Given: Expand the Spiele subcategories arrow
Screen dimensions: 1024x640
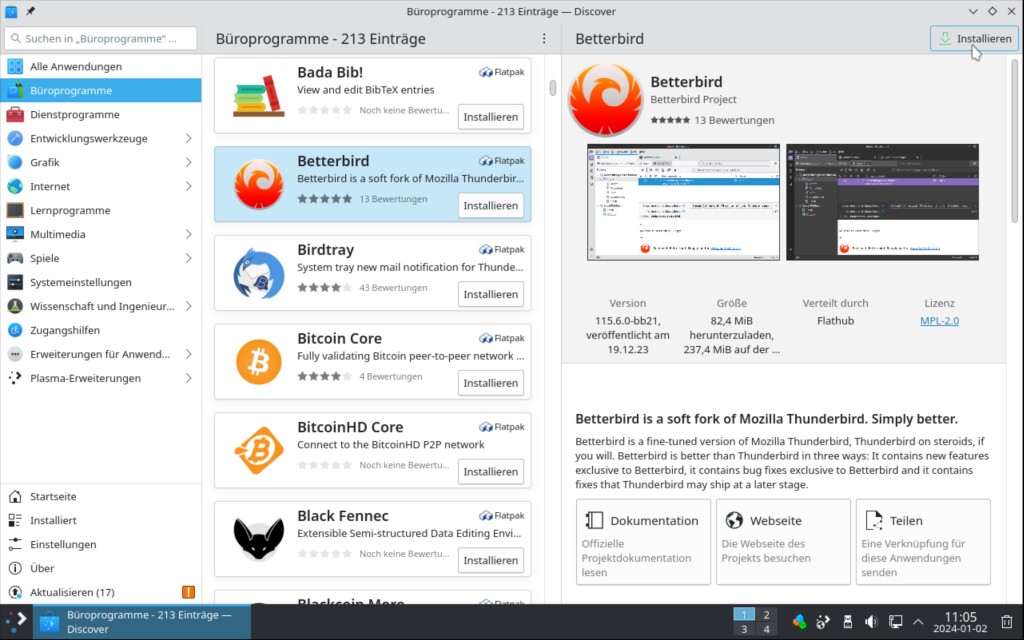Looking at the screenshot, I should (188, 258).
